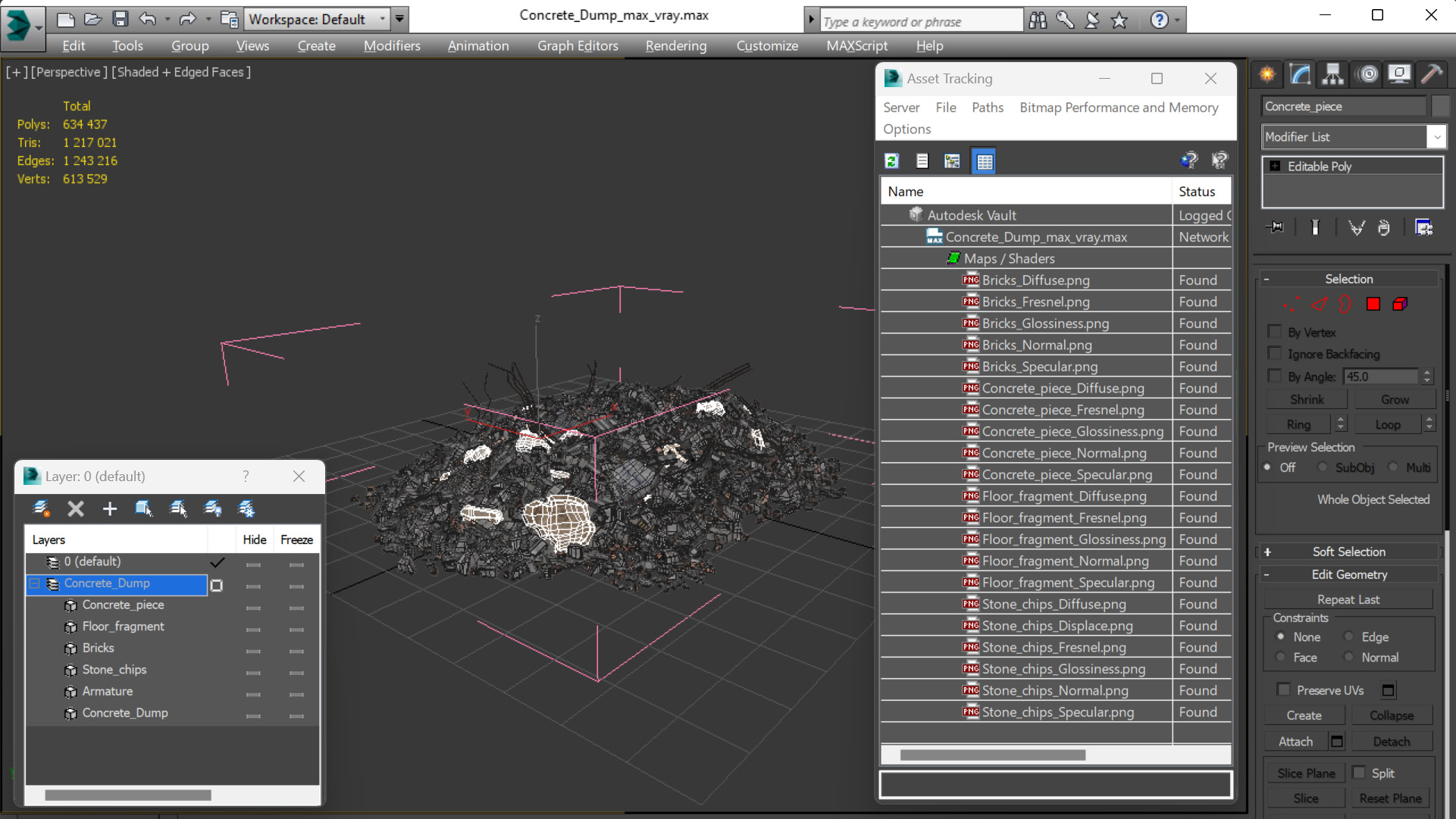
Task: Open the quick access toolbar dropdown arrow
Action: pyautogui.click(x=399, y=19)
